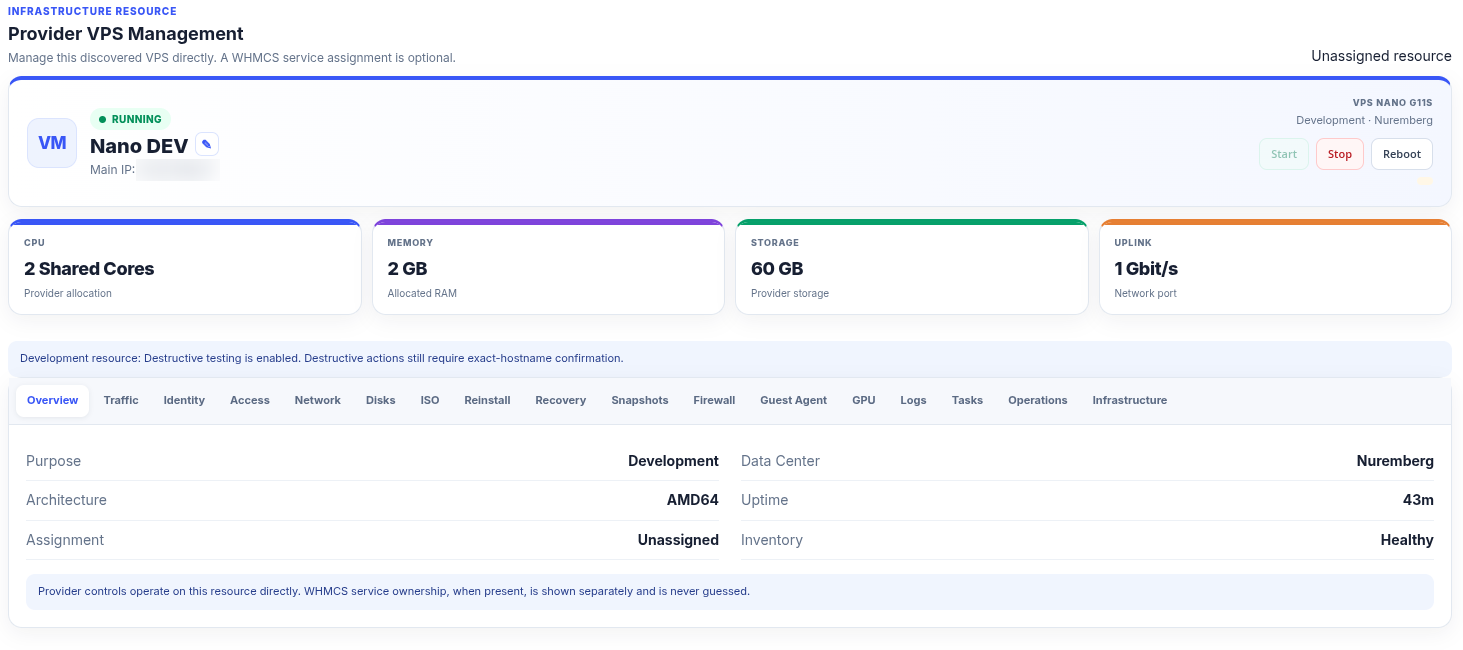This screenshot has width=1463, height=650.
Task: Select the Snapshots tab
Action: tap(640, 400)
